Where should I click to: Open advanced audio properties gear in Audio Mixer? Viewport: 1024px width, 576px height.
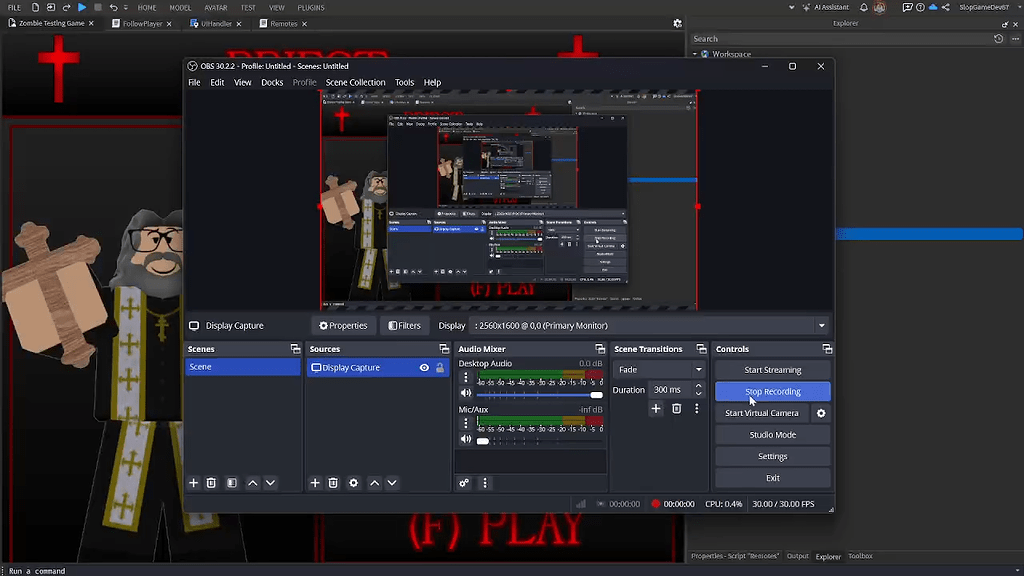point(462,483)
